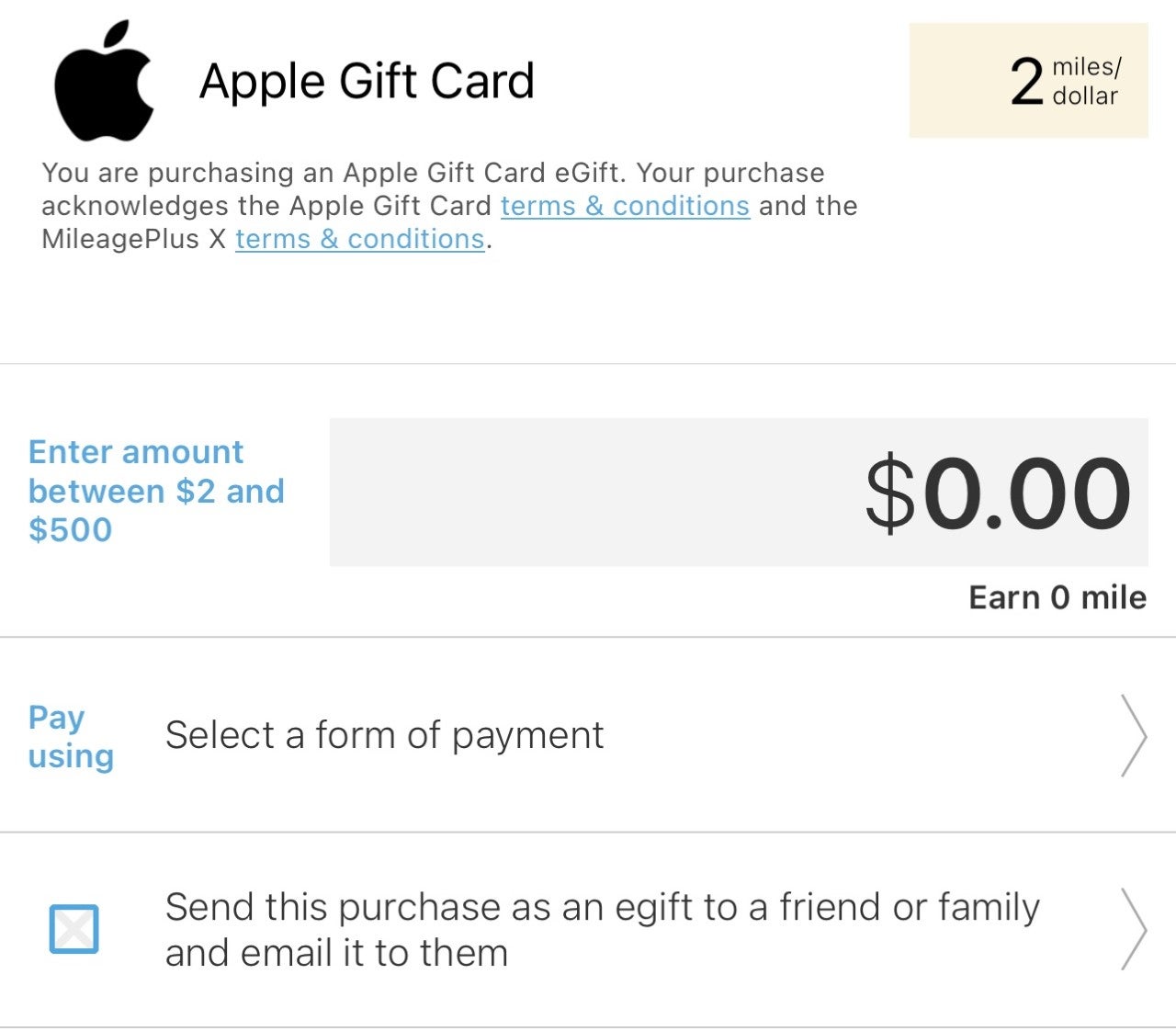
Task: Tap the Select a form of payment row
Action: click(384, 734)
